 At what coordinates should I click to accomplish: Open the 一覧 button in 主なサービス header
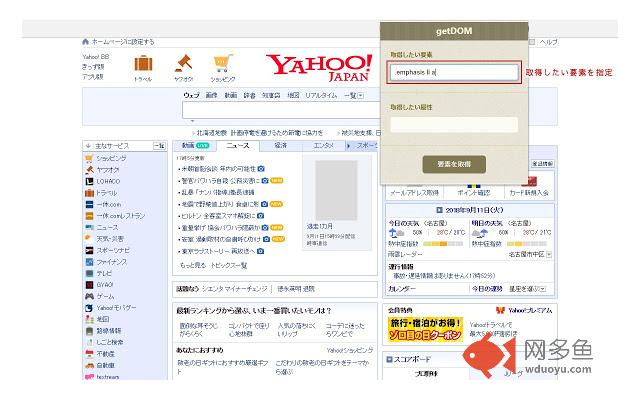[159, 146]
